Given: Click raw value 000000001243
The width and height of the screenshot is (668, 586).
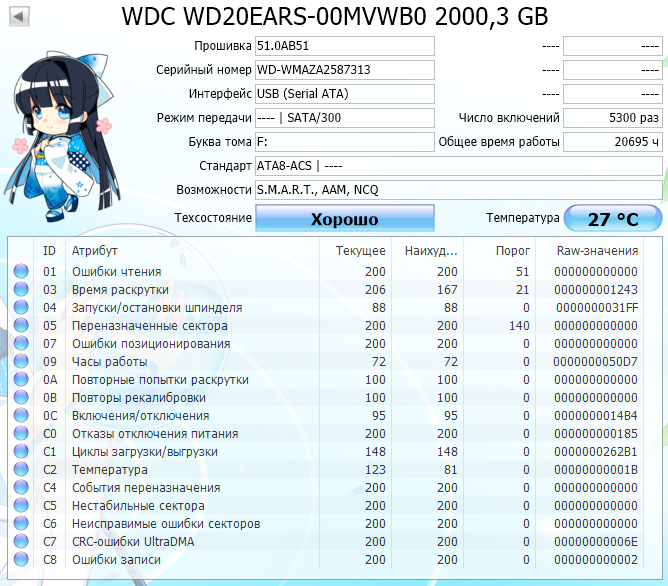Looking at the screenshot, I should point(596,290).
